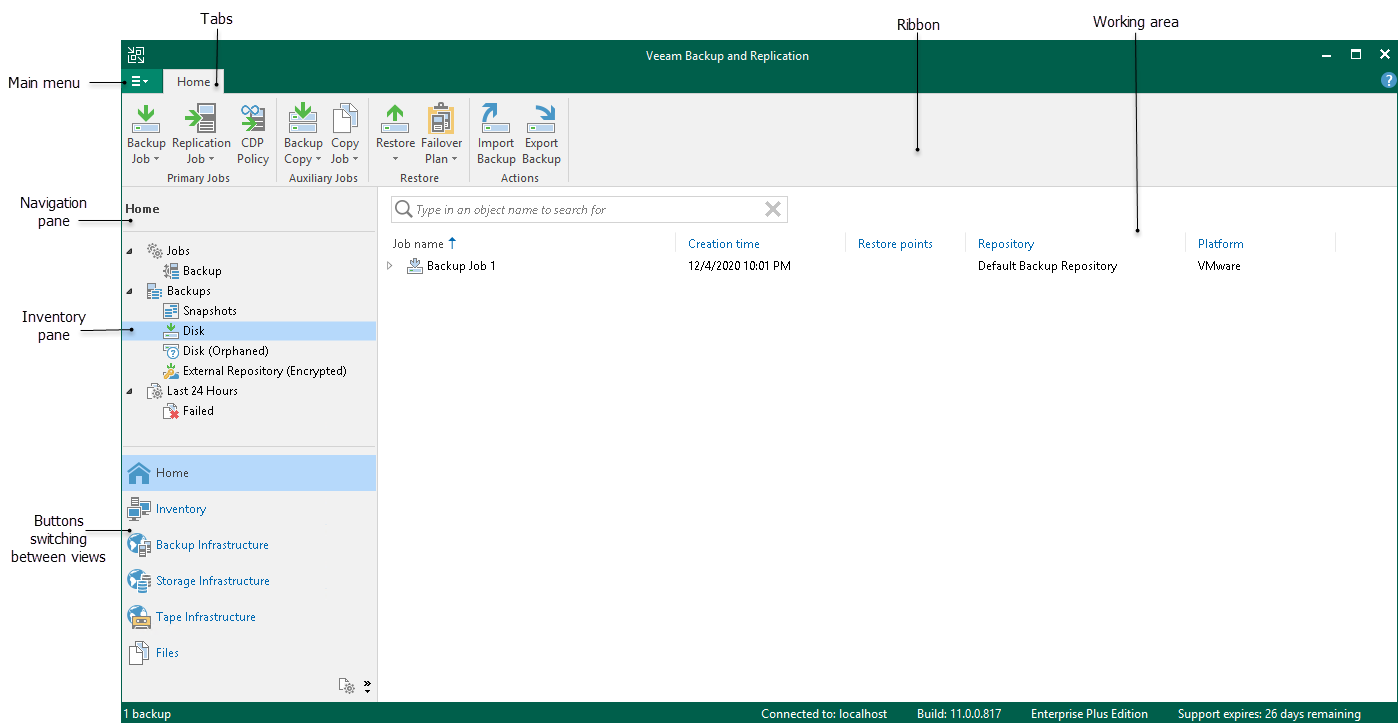This screenshot has width=1398, height=723.
Task: Click the VMware platform cell
Action: tap(1219, 266)
